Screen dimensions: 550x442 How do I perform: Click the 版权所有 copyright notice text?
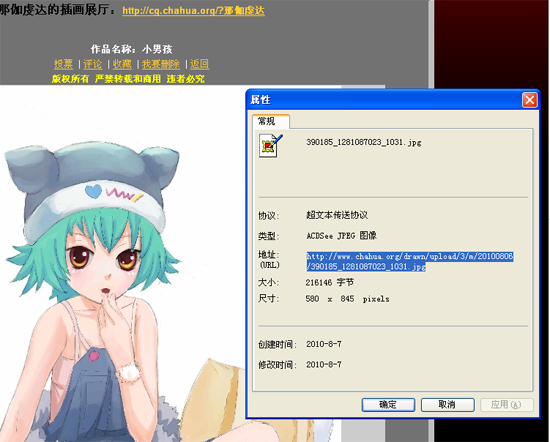coord(128,79)
